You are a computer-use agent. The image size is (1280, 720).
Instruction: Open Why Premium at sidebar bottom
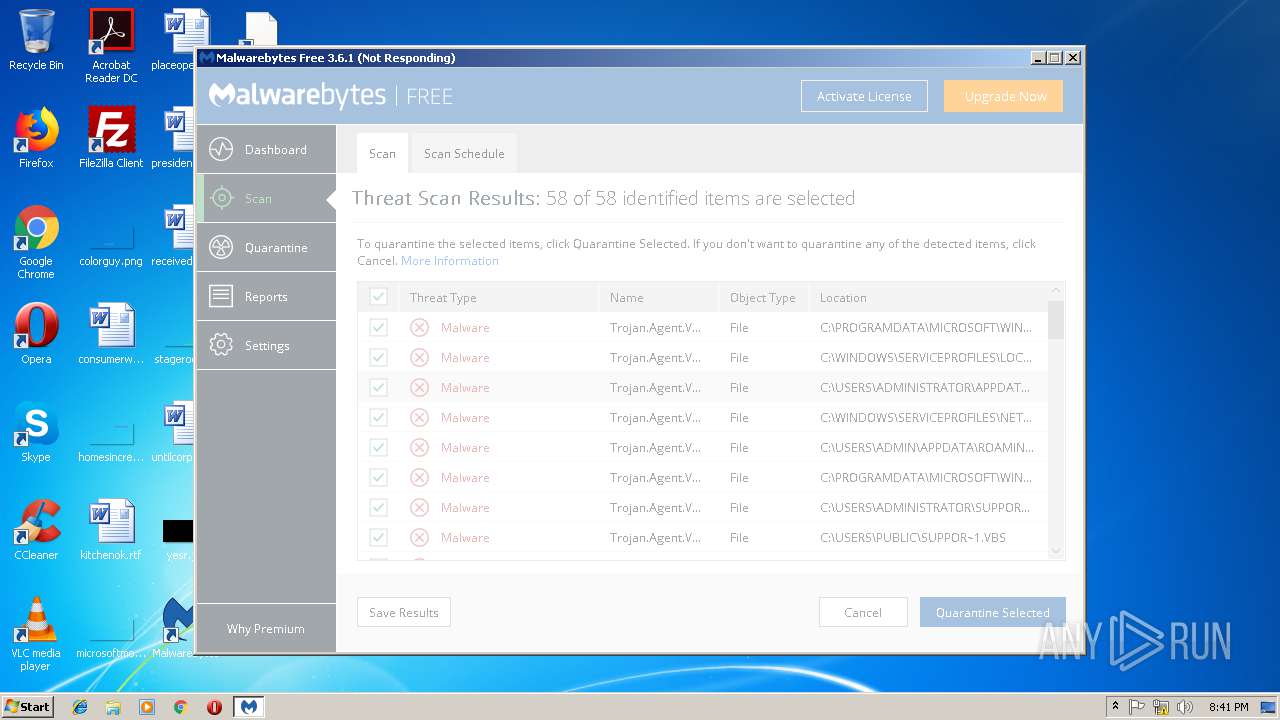pos(266,629)
